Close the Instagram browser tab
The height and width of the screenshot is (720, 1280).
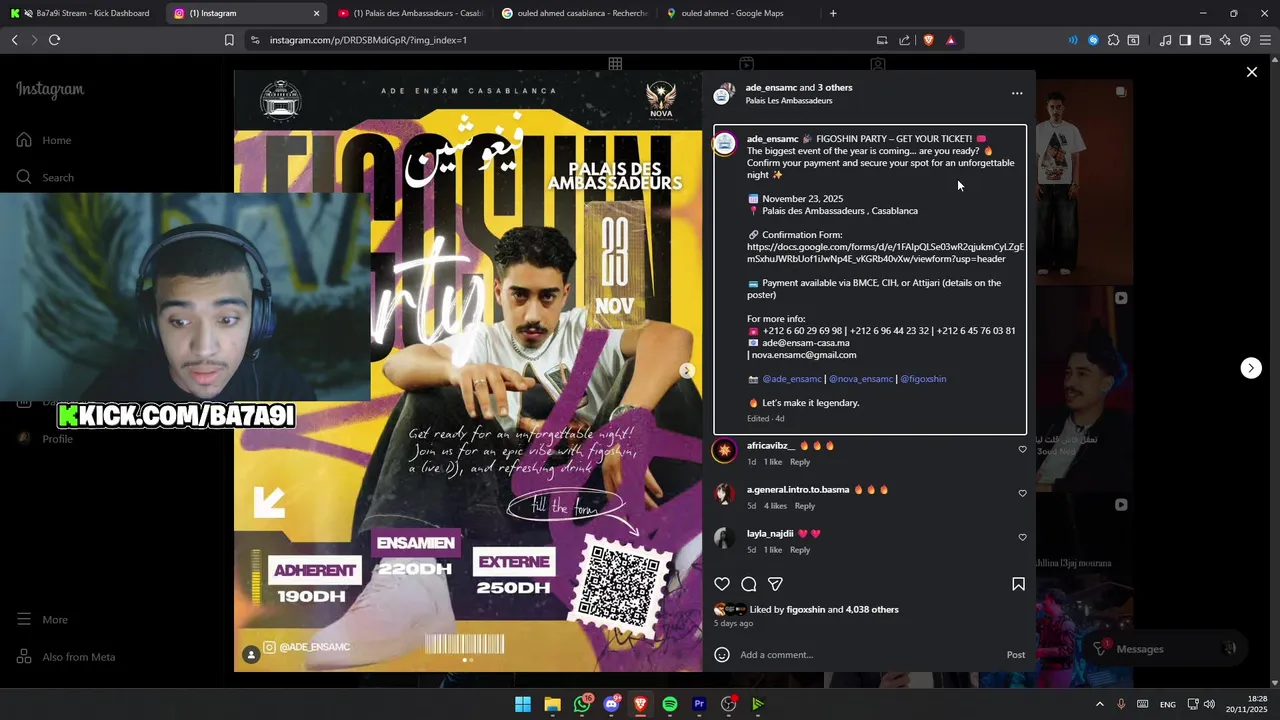[x=317, y=13]
